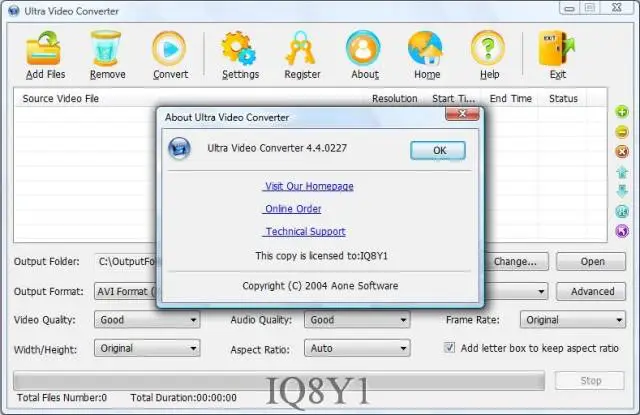Image resolution: width=640 pixels, height=415 pixels.
Task: Open the Audio Quality dropdown
Action: [x=357, y=320]
